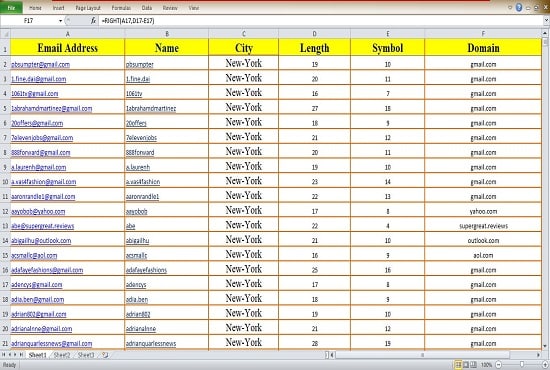Click the 100% zoom level button

486,365
